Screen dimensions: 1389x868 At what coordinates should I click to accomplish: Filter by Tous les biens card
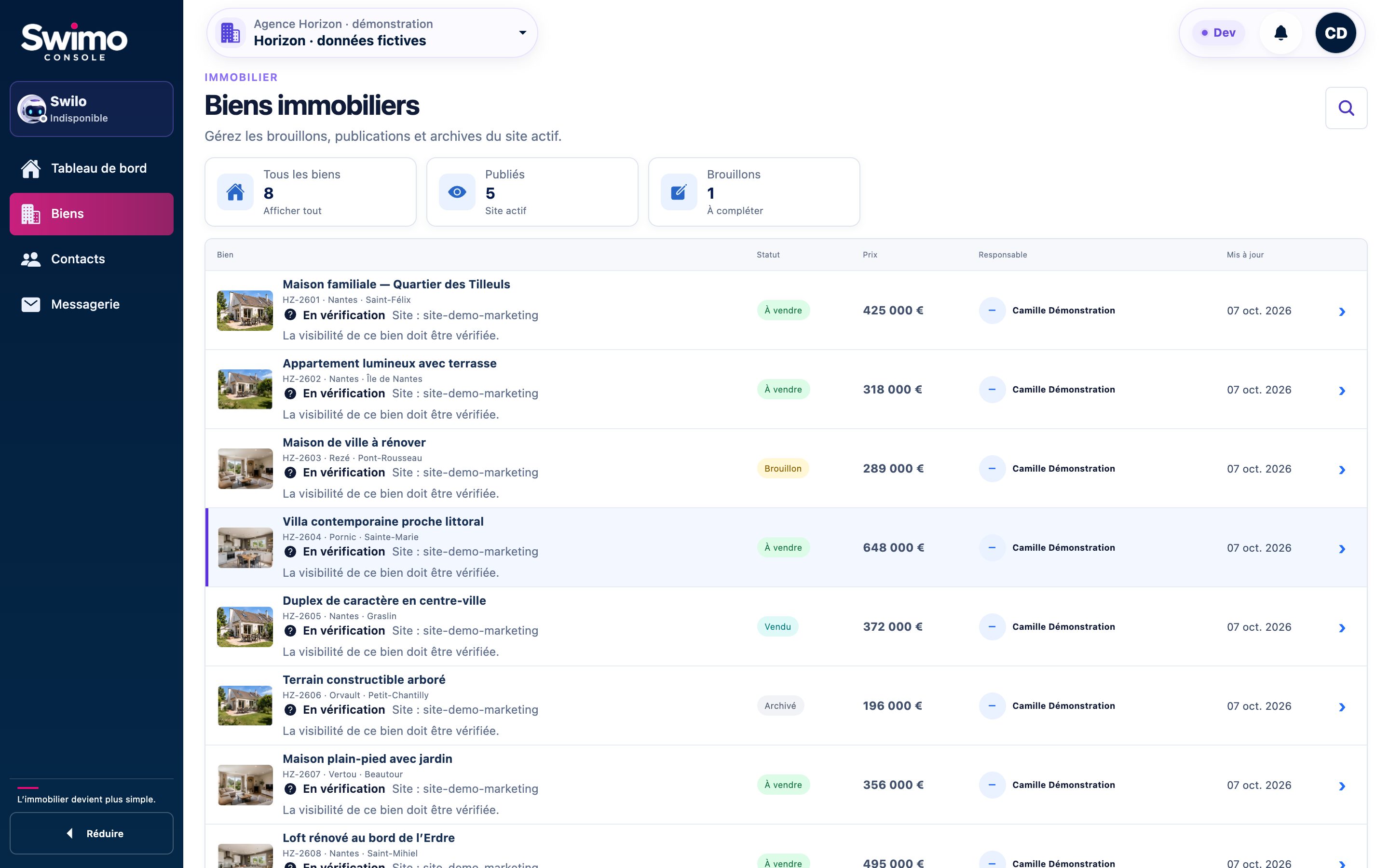tap(311, 192)
